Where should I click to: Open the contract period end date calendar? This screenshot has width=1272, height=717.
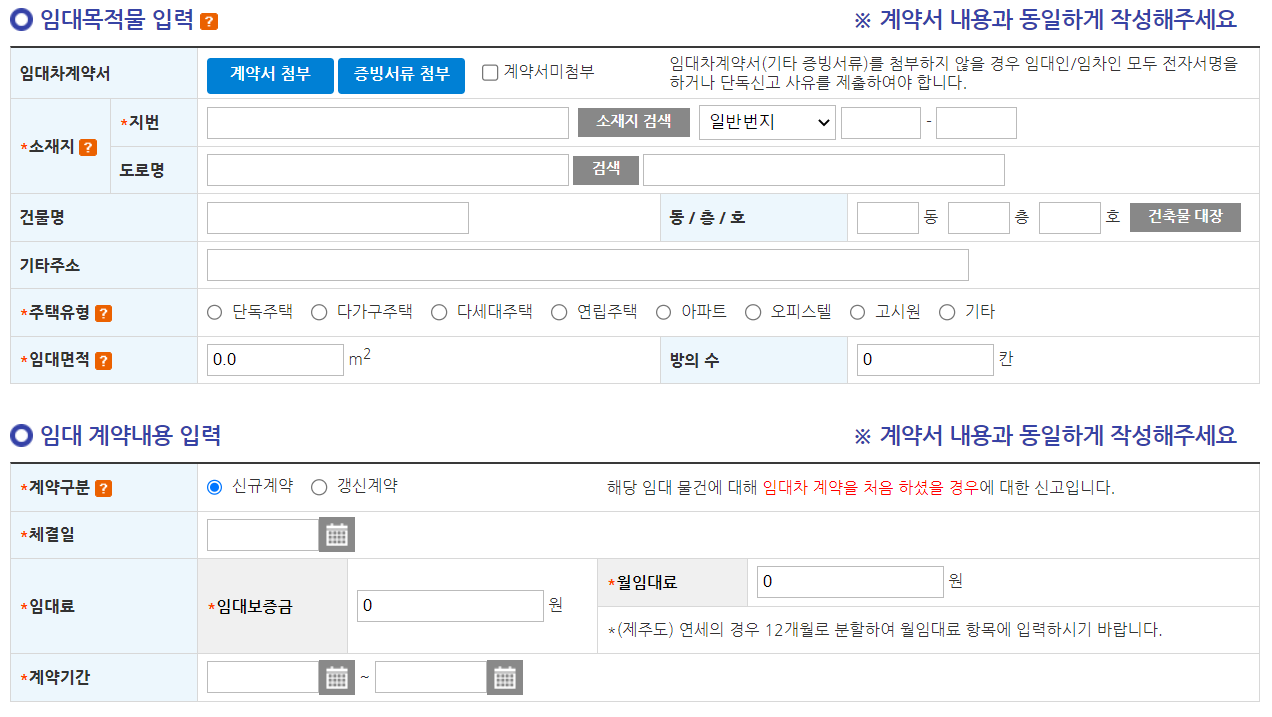pyautogui.click(x=505, y=677)
